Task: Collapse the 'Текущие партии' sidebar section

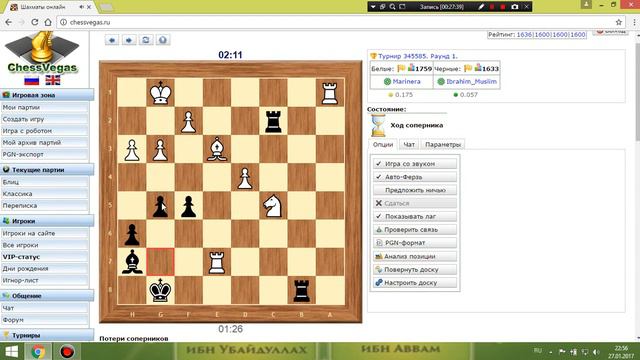Action: point(47,169)
